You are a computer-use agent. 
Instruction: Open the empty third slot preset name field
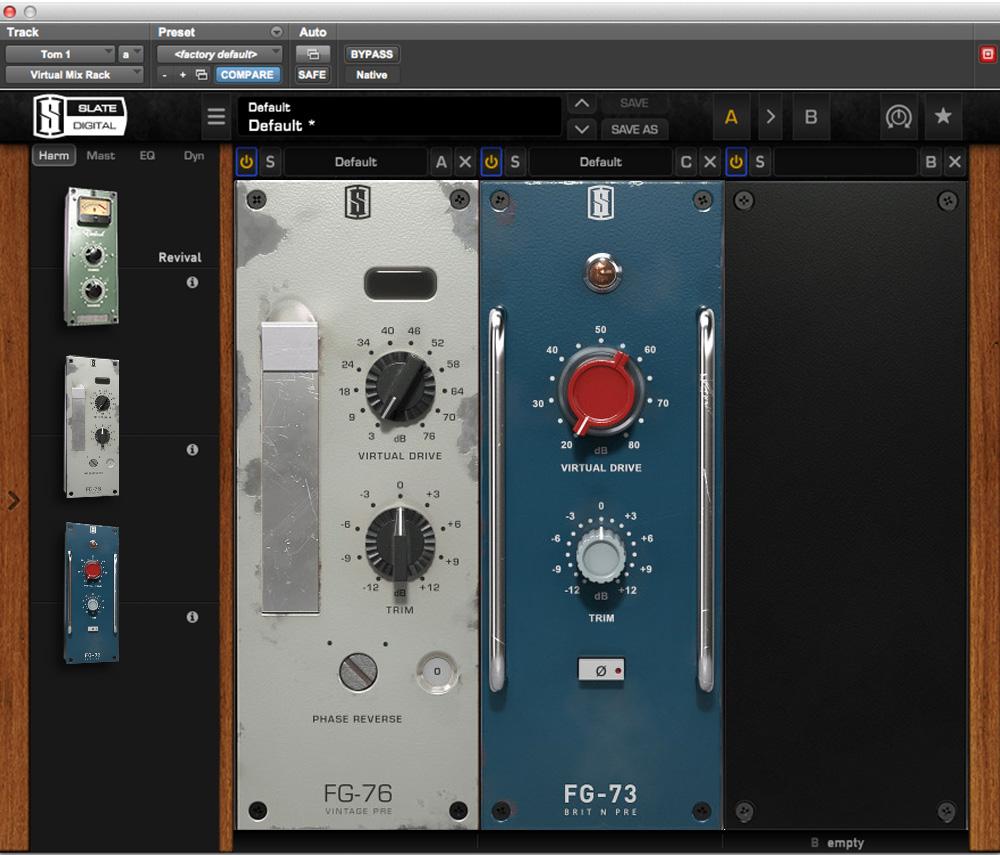click(845, 162)
